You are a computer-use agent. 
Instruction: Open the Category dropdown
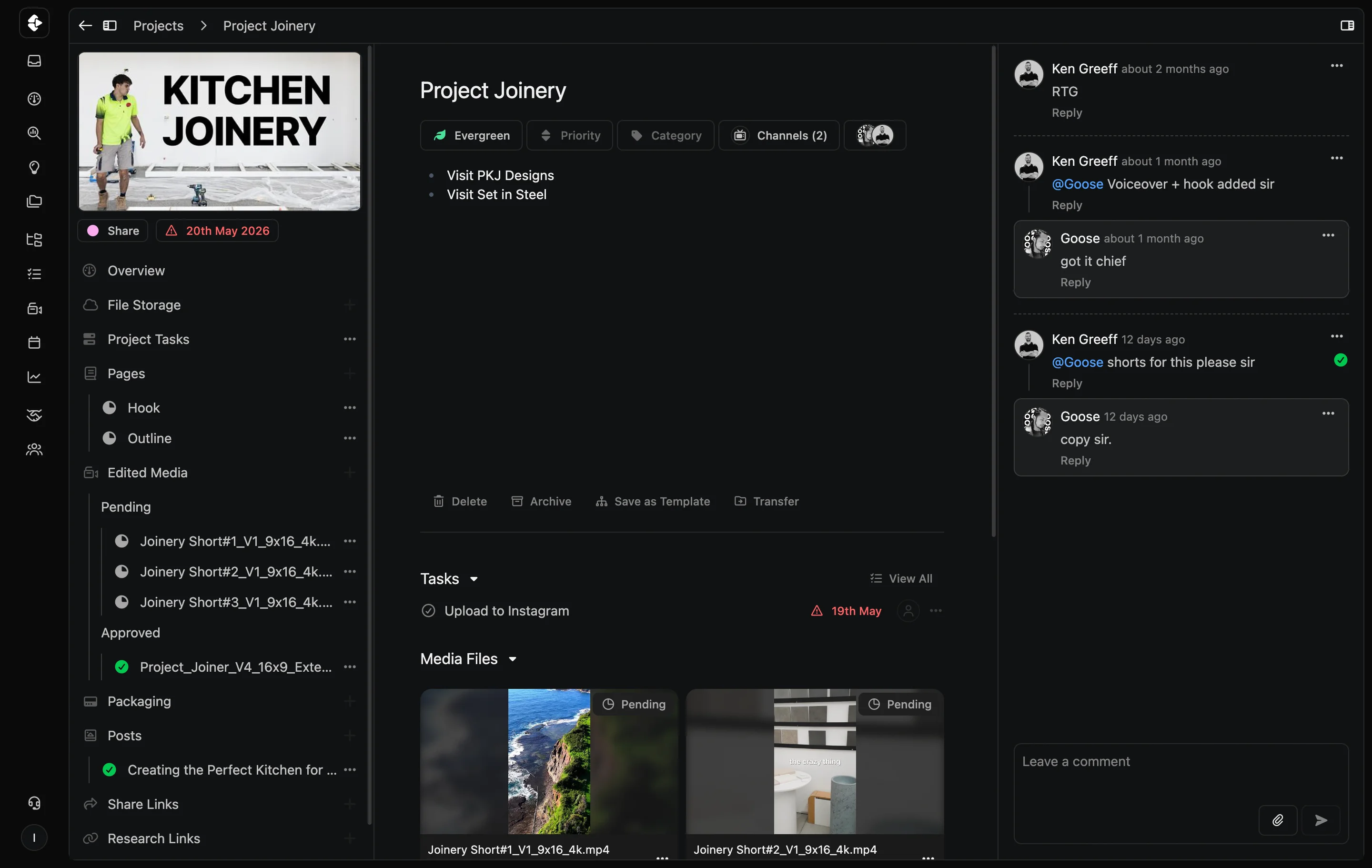click(666, 135)
